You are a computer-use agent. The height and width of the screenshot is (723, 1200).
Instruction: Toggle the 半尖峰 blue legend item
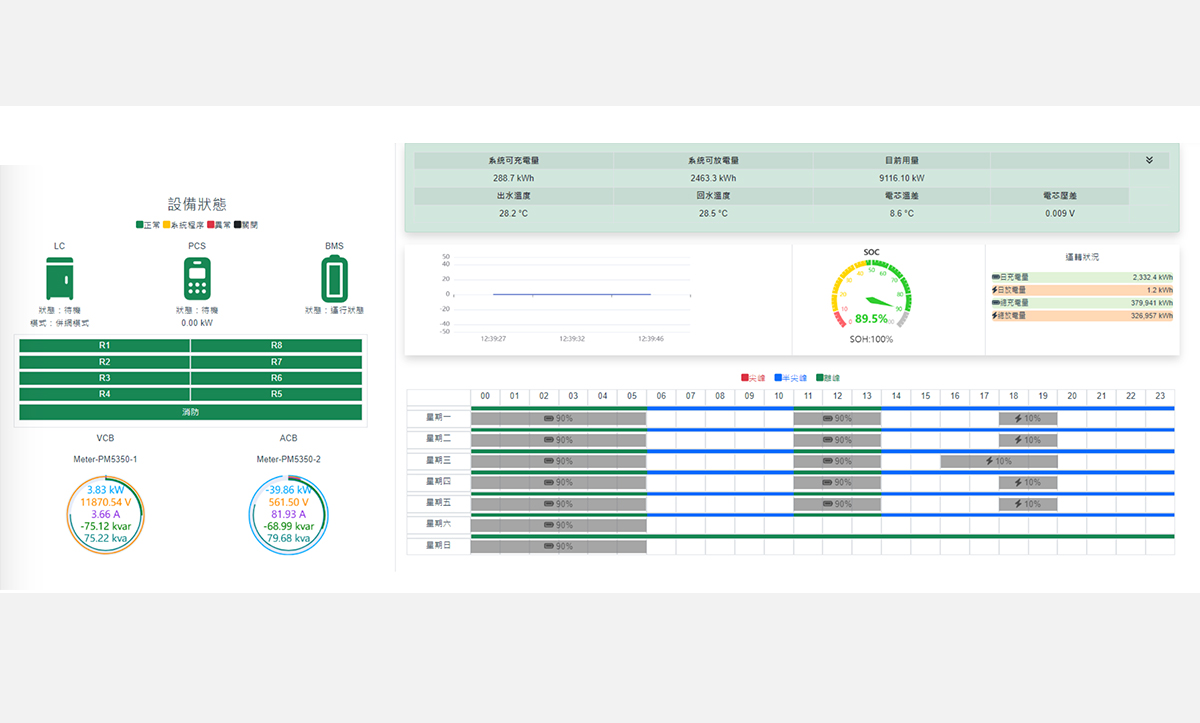click(x=790, y=378)
